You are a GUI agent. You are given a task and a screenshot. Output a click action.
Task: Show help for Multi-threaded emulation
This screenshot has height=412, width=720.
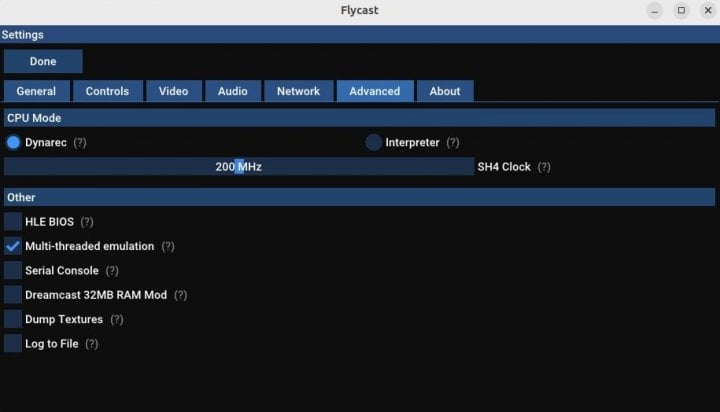tap(168, 247)
